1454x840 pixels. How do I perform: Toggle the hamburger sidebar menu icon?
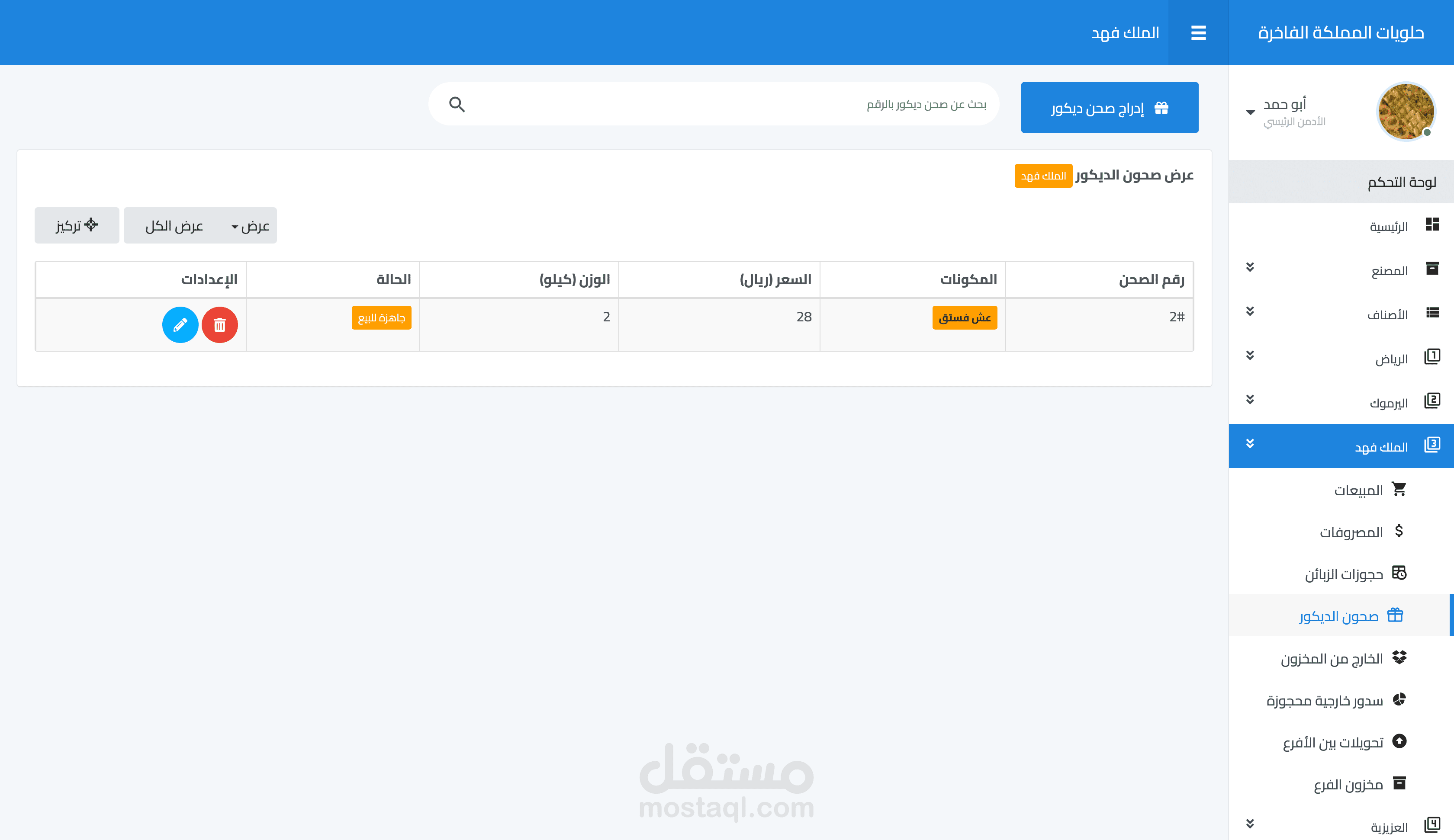point(1198,33)
